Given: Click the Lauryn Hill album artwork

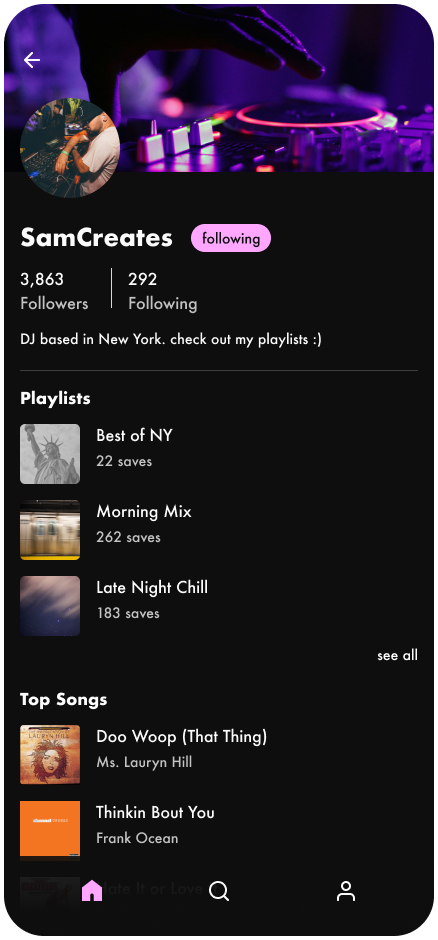Looking at the screenshot, I should (50, 755).
